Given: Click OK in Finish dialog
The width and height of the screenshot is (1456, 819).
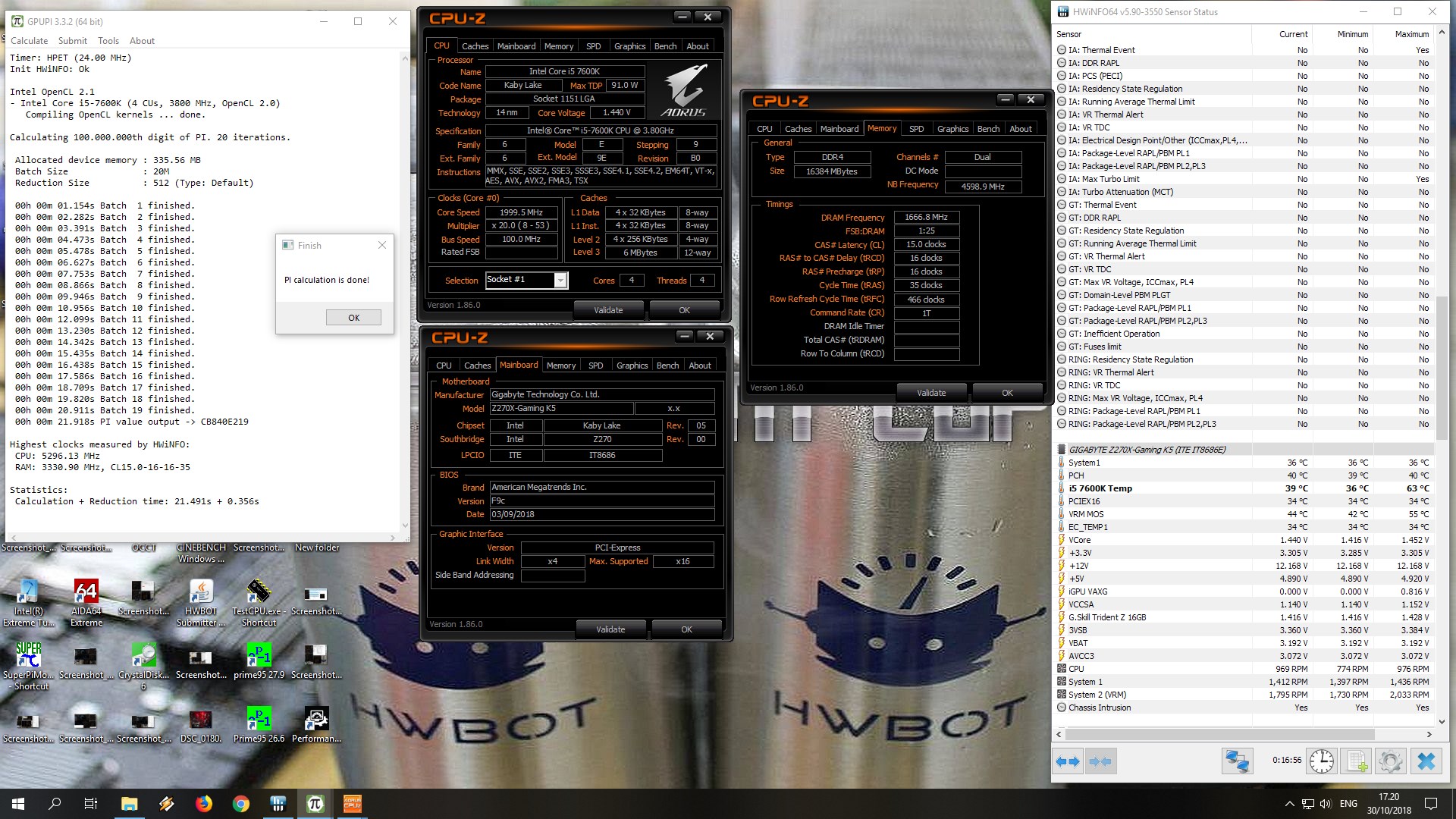Looking at the screenshot, I should click(x=353, y=318).
